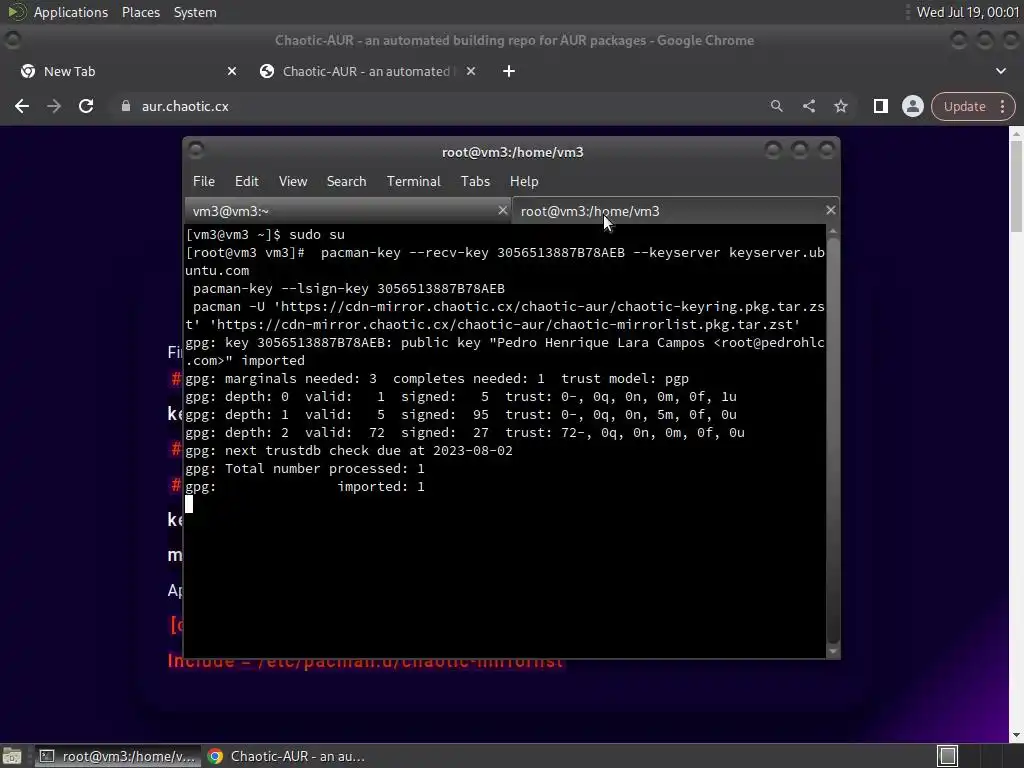This screenshot has width=1024, height=768.
Task: Close the vm3@vm3:~ terminal tab
Action: [x=502, y=210]
